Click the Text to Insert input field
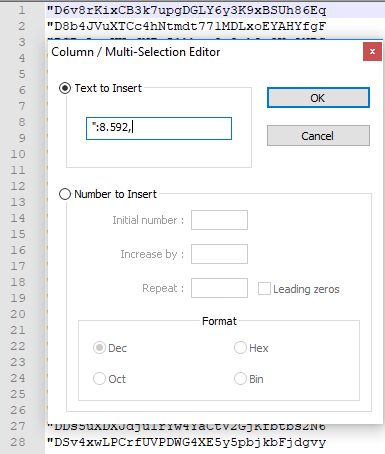 tap(159, 128)
